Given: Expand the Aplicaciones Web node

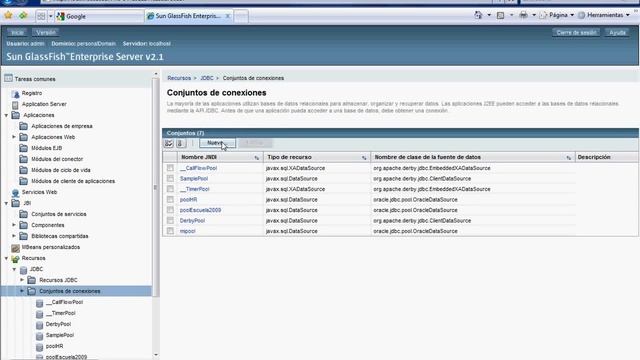Looking at the screenshot, I should pyautogui.click(x=14, y=137).
